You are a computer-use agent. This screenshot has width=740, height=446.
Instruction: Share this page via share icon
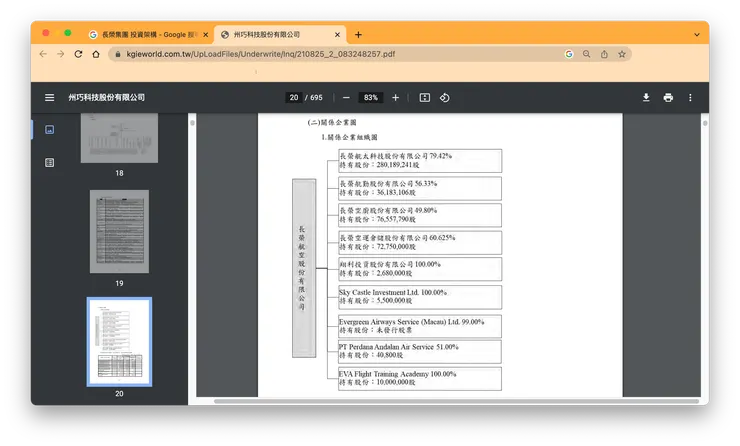click(x=604, y=54)
